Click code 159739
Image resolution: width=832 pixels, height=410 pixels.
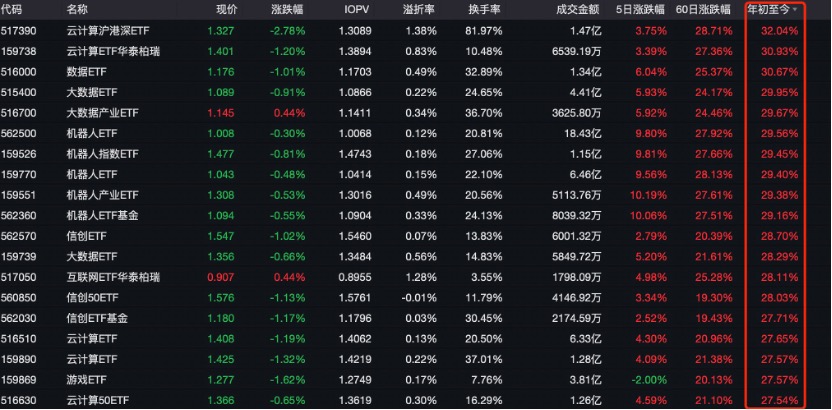(x=18, y=257)
